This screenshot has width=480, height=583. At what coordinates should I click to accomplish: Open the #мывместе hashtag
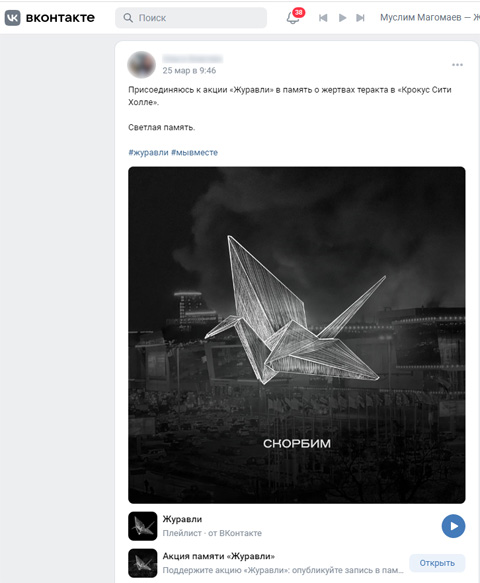(x=194, y=152)
